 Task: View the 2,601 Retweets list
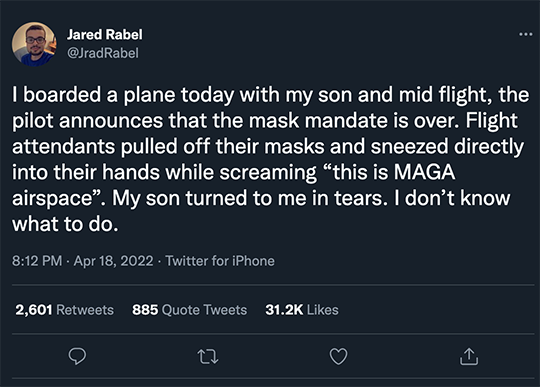tap(64, 310)
